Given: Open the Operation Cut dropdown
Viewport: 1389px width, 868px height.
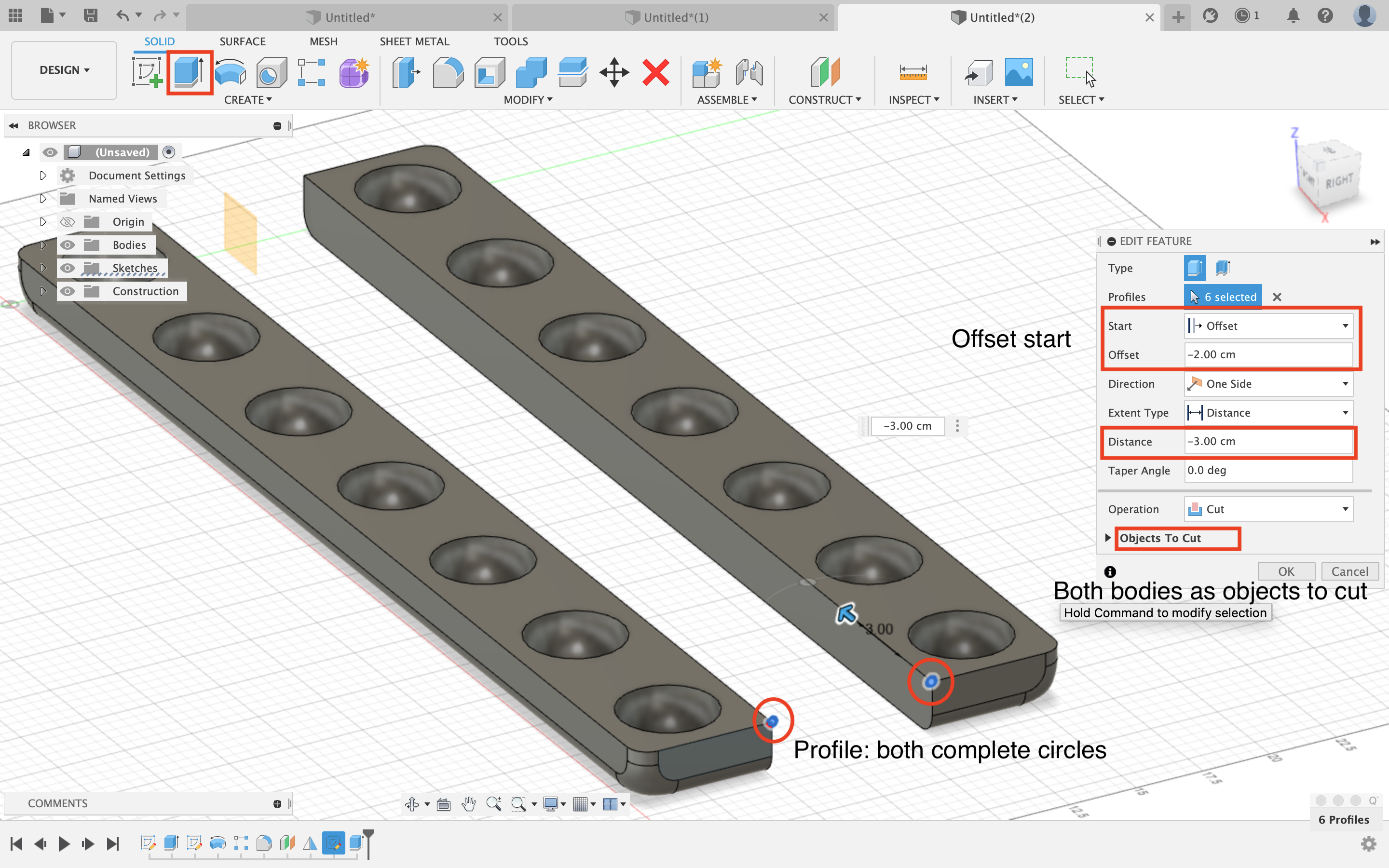Looking at the screenshot, I should pos(1268,509).
